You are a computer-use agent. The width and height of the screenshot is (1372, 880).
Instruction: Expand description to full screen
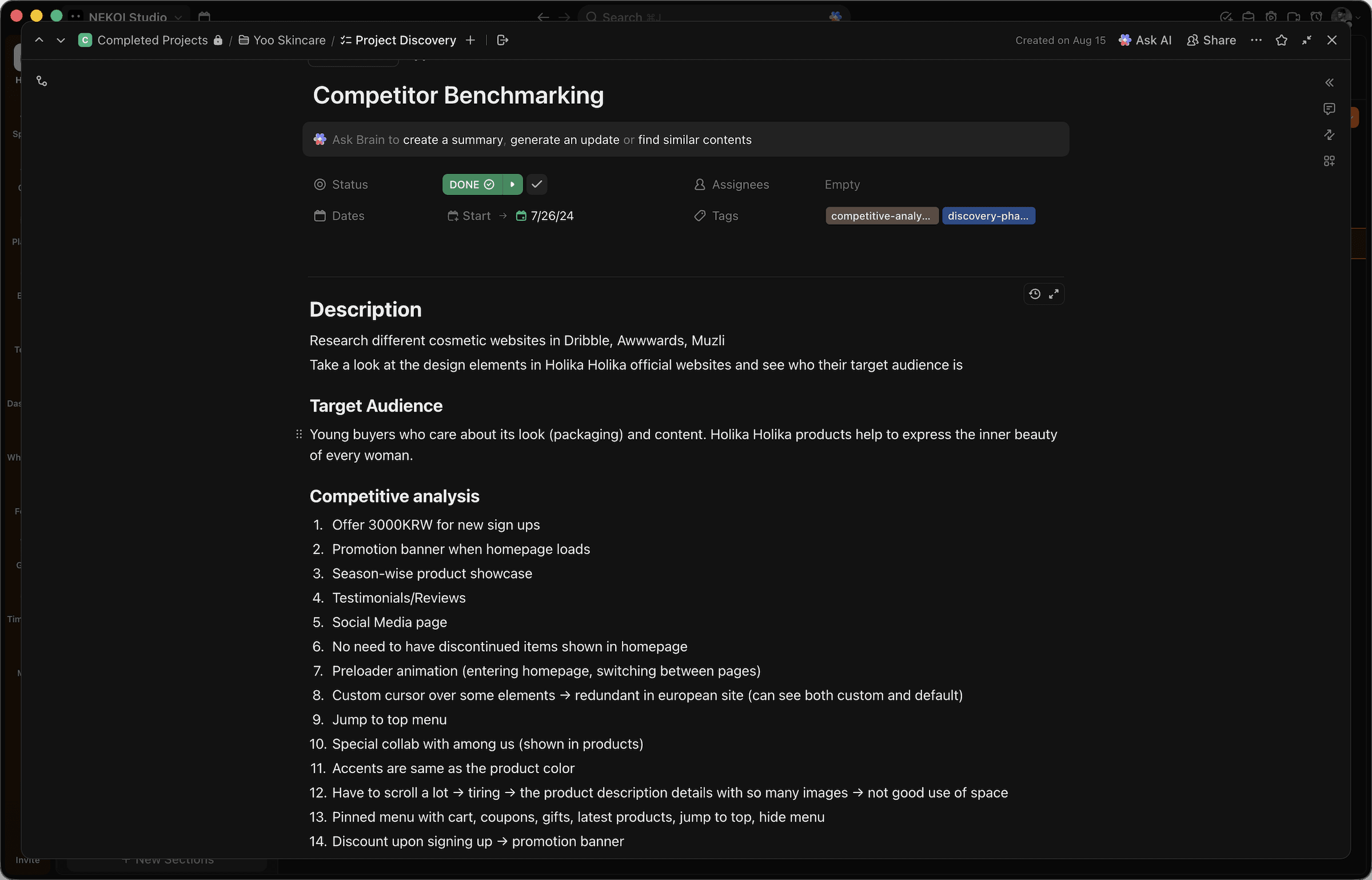coord(1054,294)
